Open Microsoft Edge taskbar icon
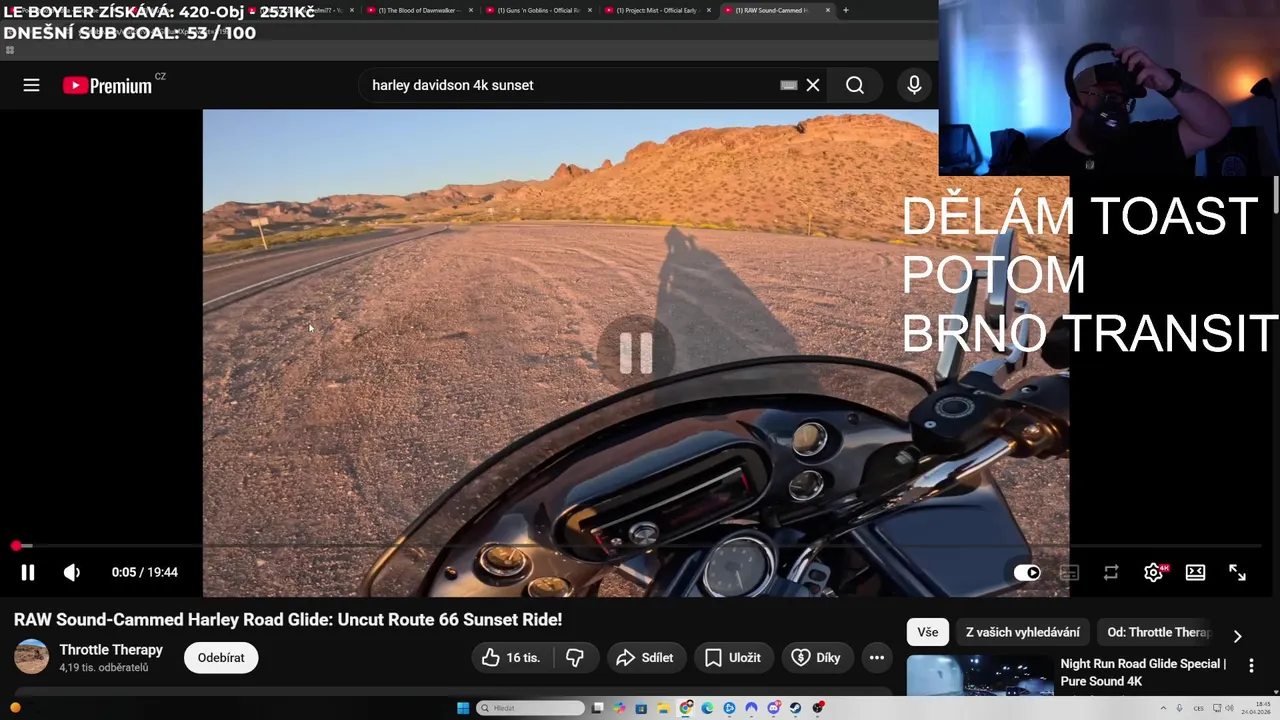 pyautogui.click(x=707, y=708)
